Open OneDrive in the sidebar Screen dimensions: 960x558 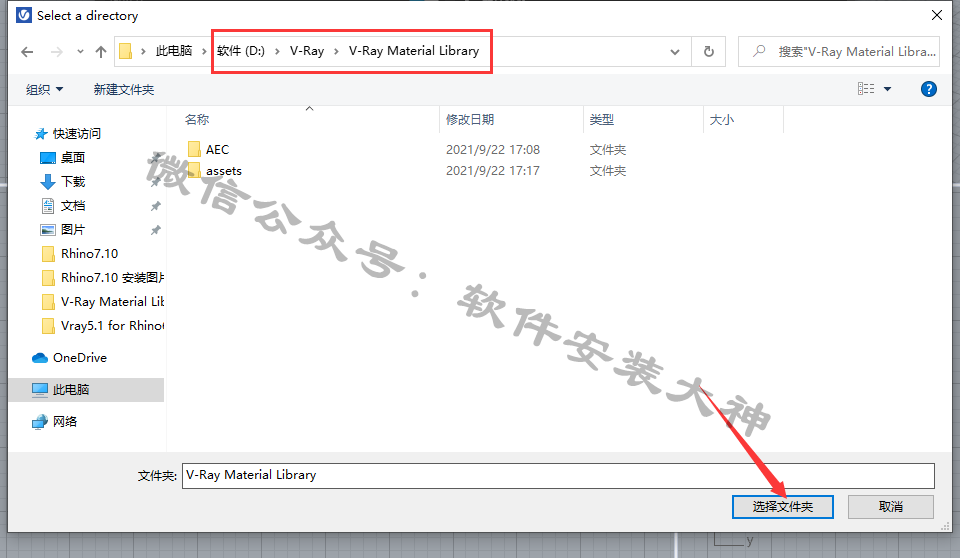point(80,358)
